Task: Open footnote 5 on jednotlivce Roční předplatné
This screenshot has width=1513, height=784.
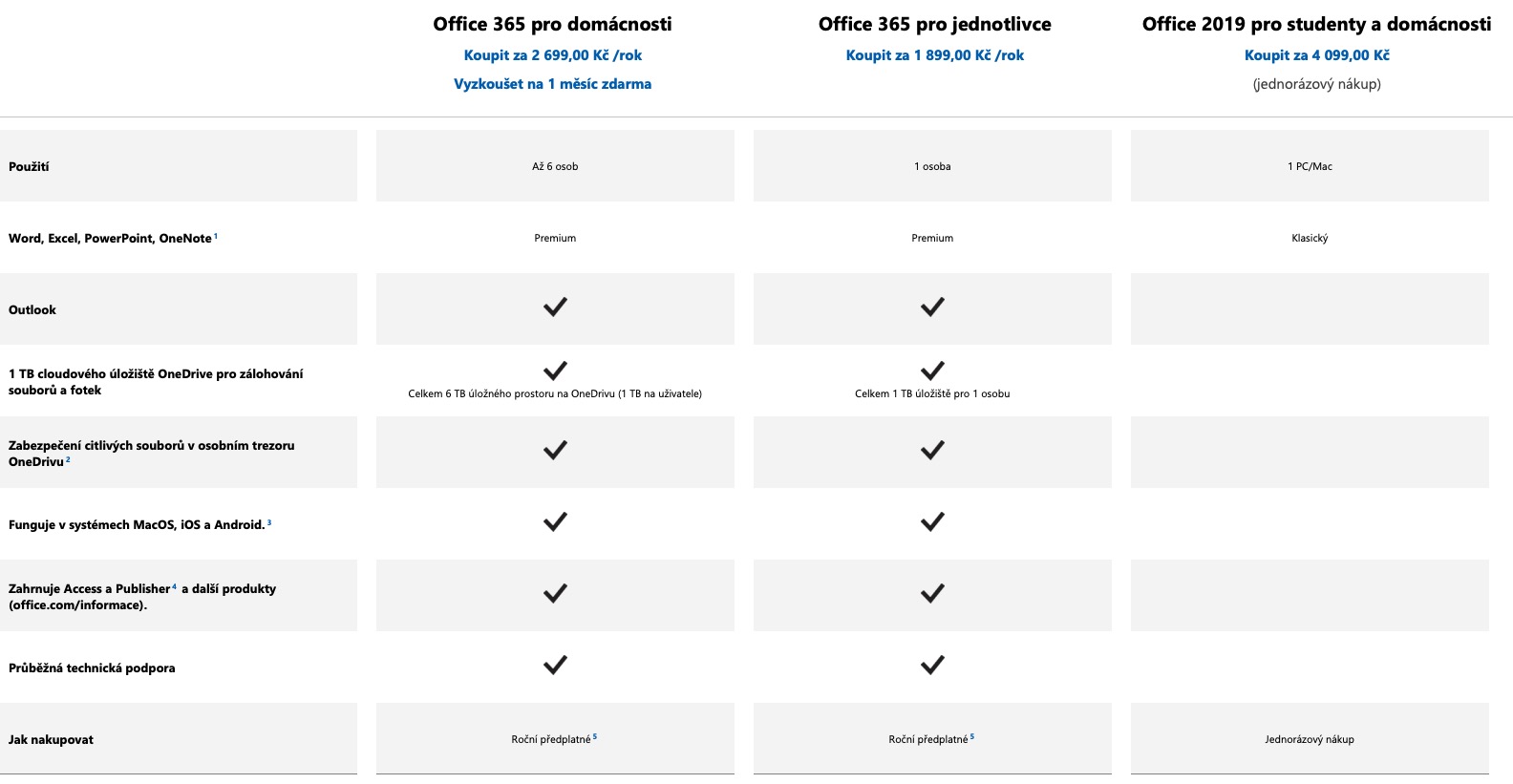Action: (972, 736)
